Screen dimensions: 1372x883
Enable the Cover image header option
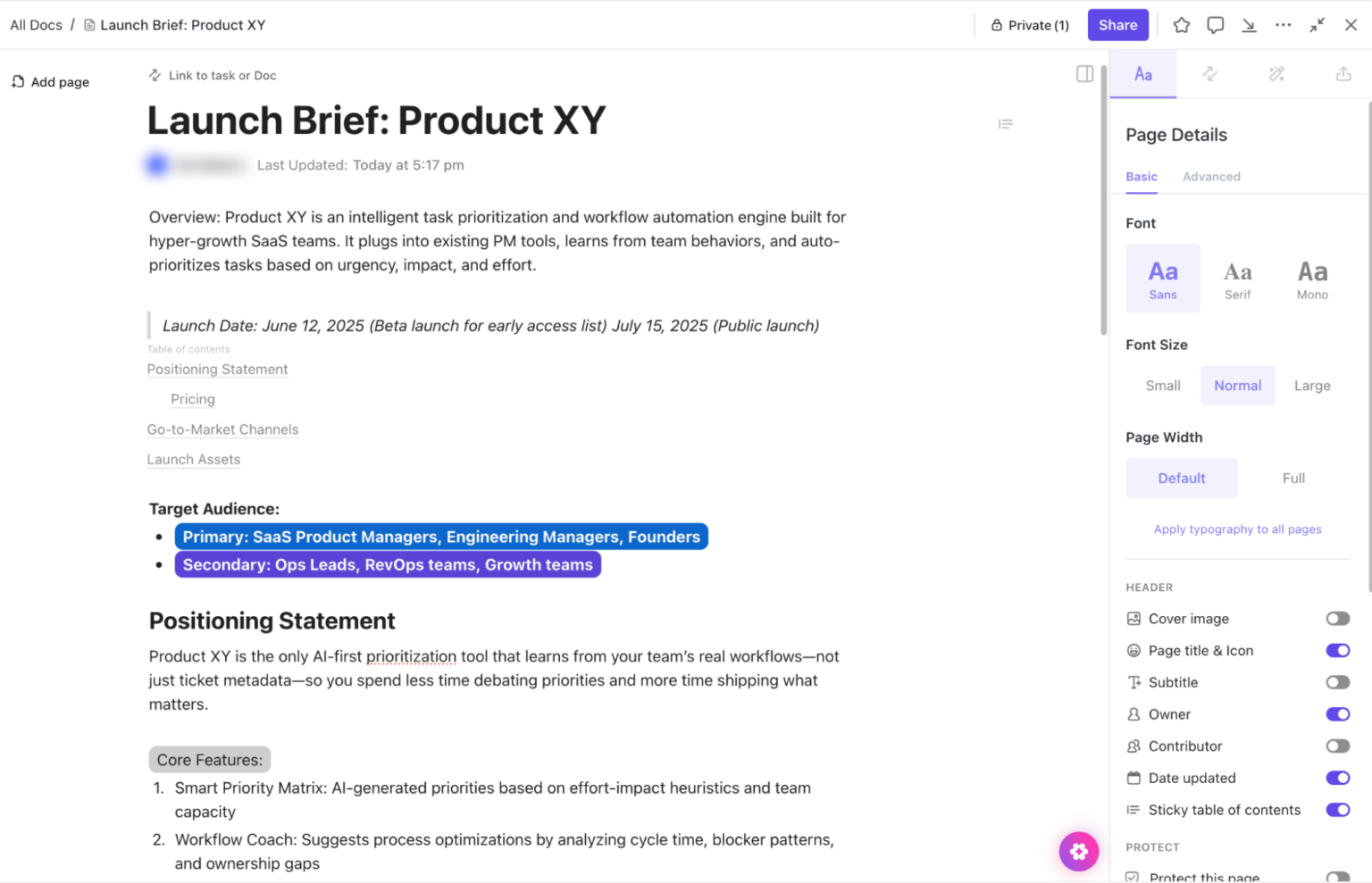(1337, 618)
